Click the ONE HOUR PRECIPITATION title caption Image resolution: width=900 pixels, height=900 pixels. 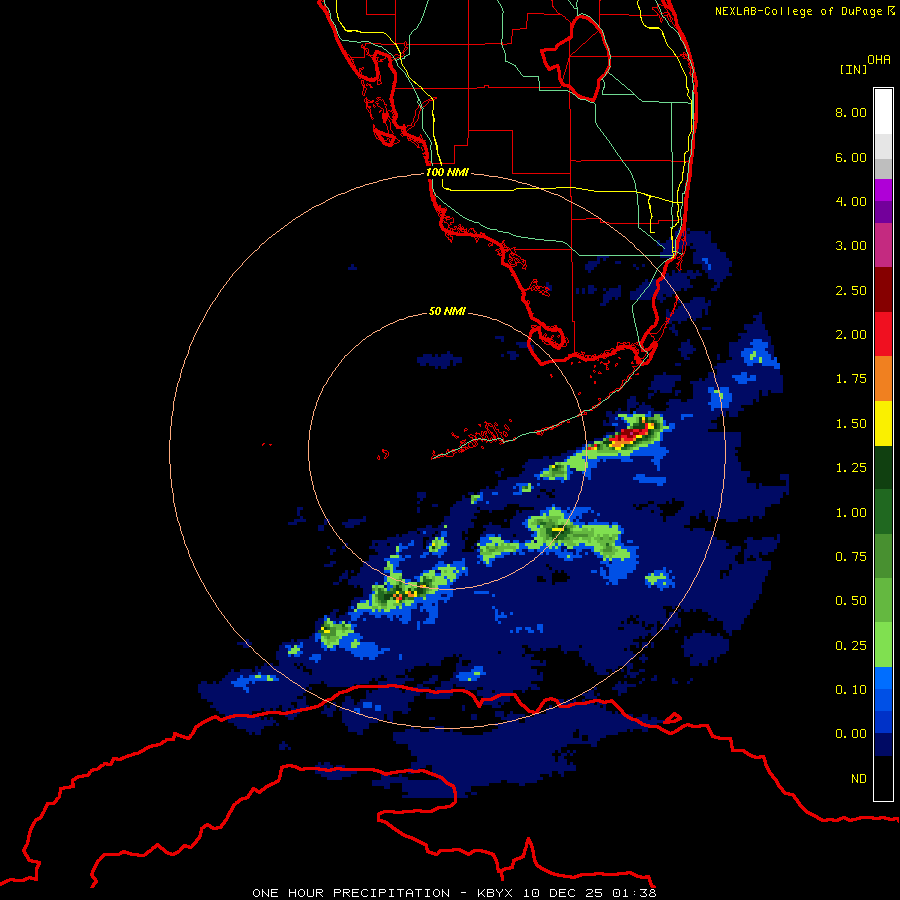pyautogui.click(x=454, y=893)
